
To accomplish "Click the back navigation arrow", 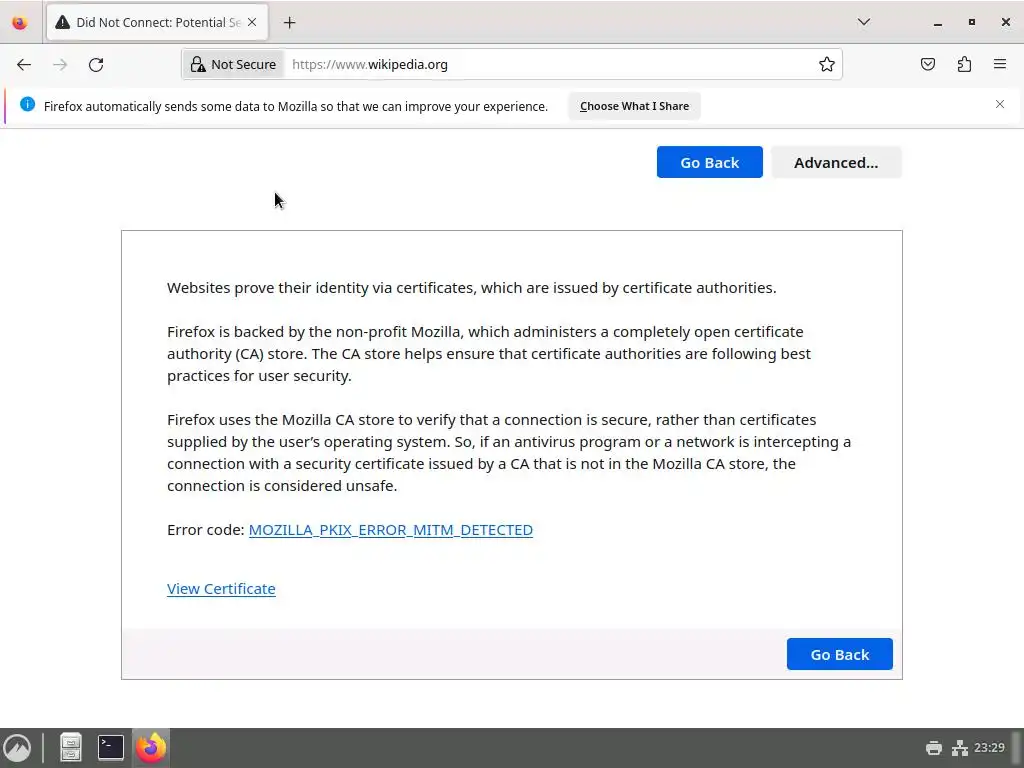I will pyautogui.click(x=24, y=65).
